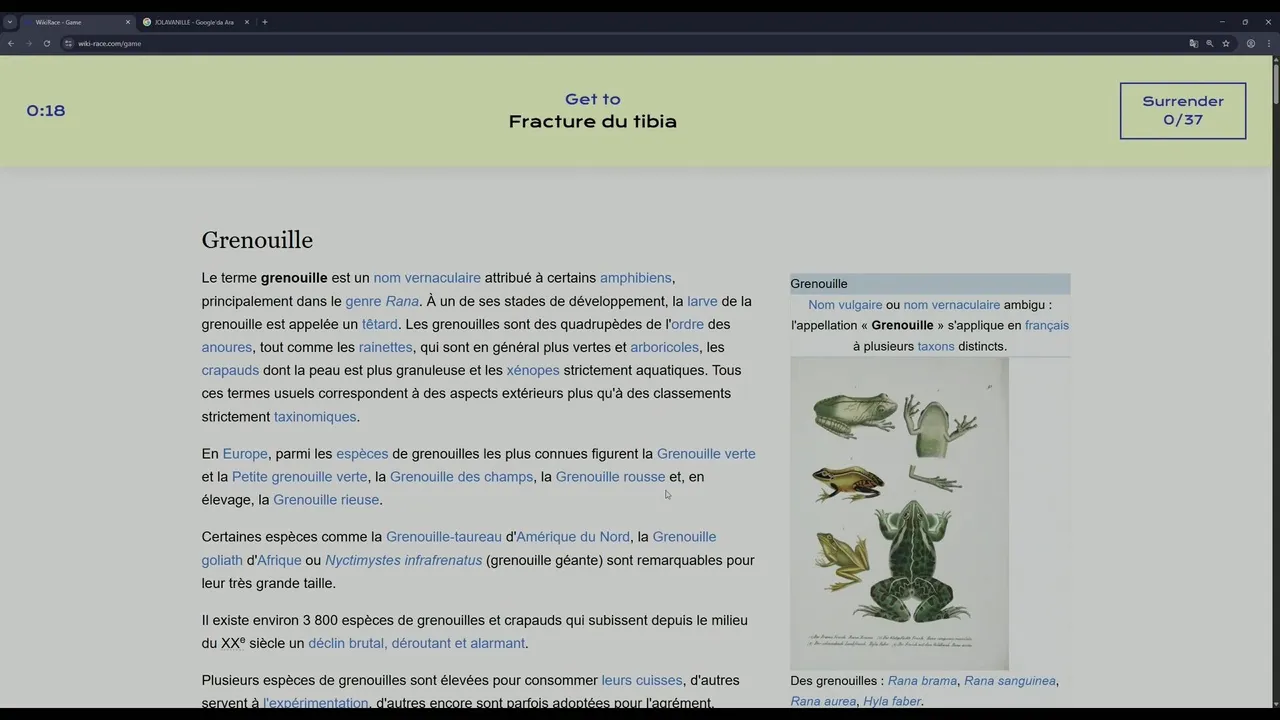1280x720 pixels.
Task: Click the 'Rana aurea' caption link
Action: click(x=823, y=702)
